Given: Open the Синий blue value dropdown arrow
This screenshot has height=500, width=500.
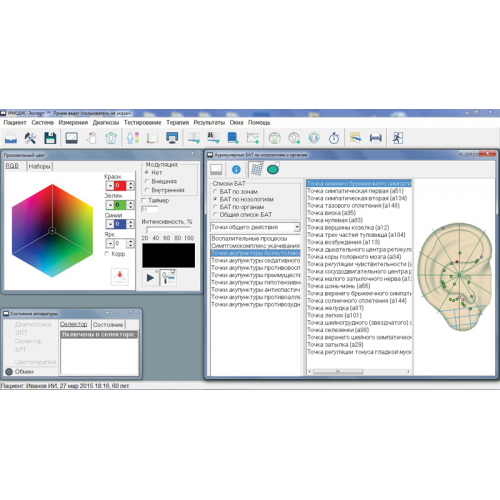Looking at the screenshot, I should tap(110, 224).
